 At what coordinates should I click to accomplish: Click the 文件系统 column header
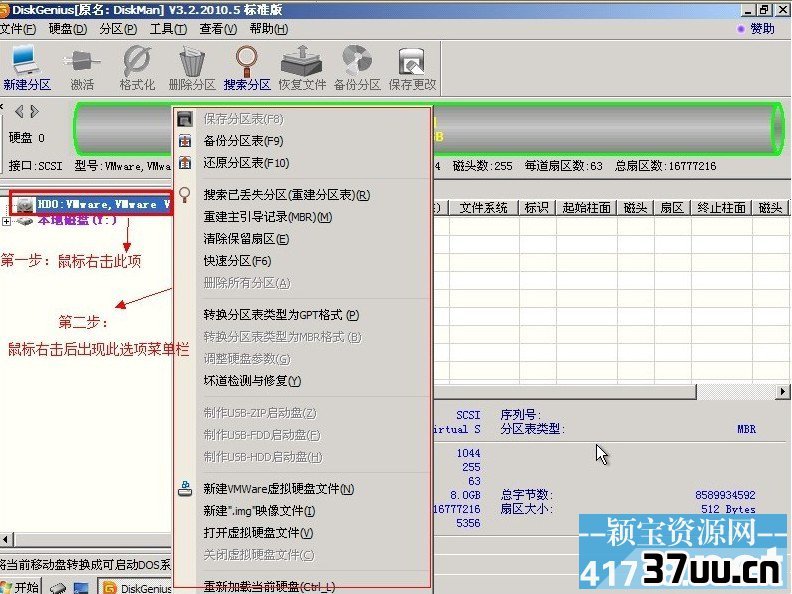pyautogui.click(x=483, y=208)
